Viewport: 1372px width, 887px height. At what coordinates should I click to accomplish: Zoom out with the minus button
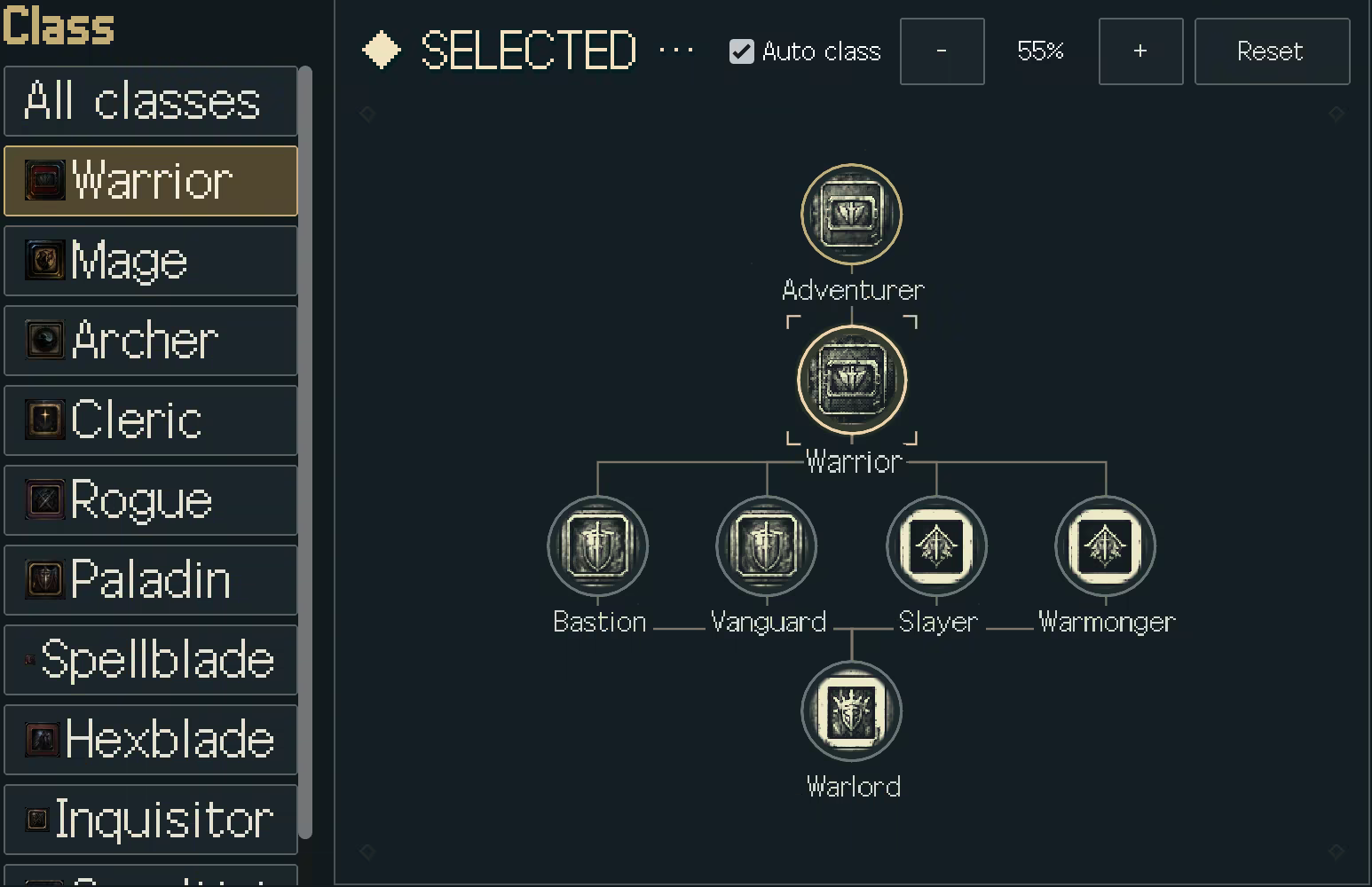942,51
